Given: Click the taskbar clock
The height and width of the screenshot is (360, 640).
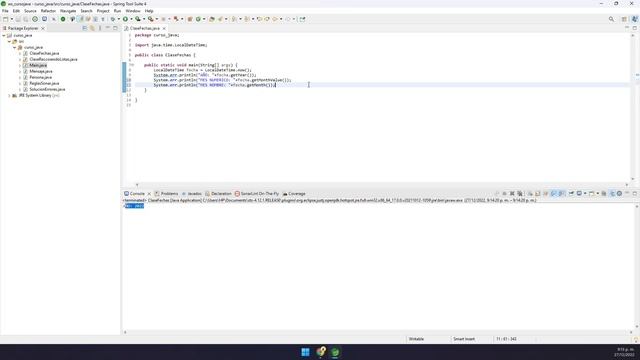Looking at the screenshot, I should pos(624,352).
